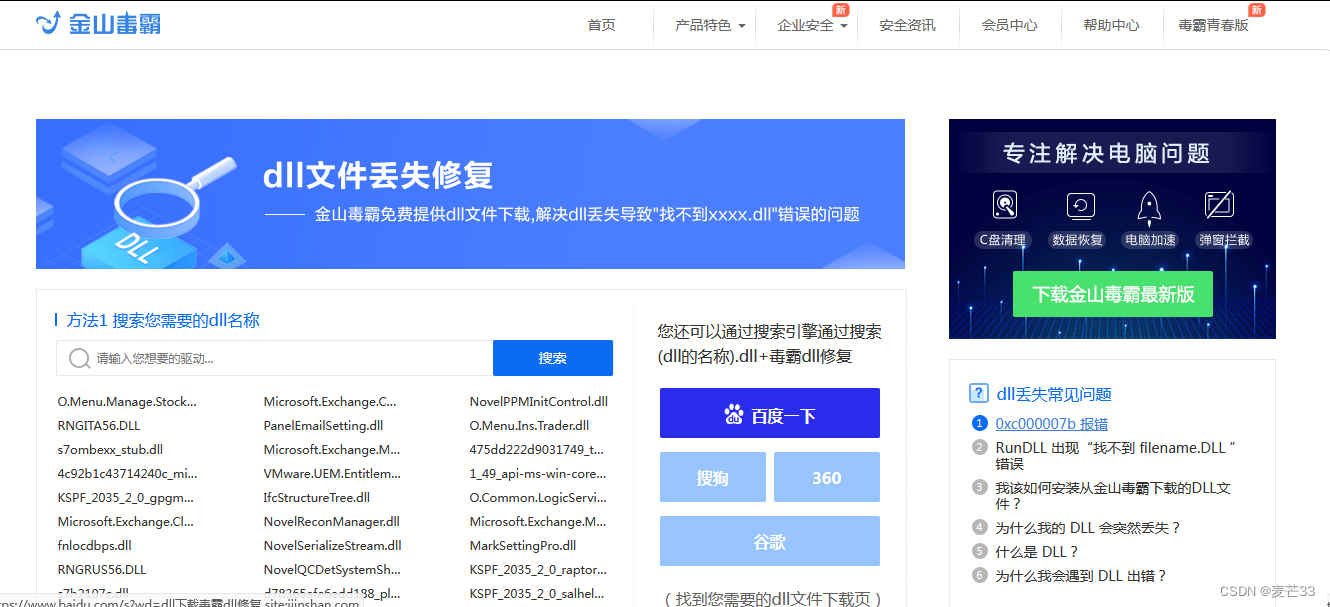Open 为什么我会遇到 DLL 出错 question
1330x607 pixels.
[1081, 575]
